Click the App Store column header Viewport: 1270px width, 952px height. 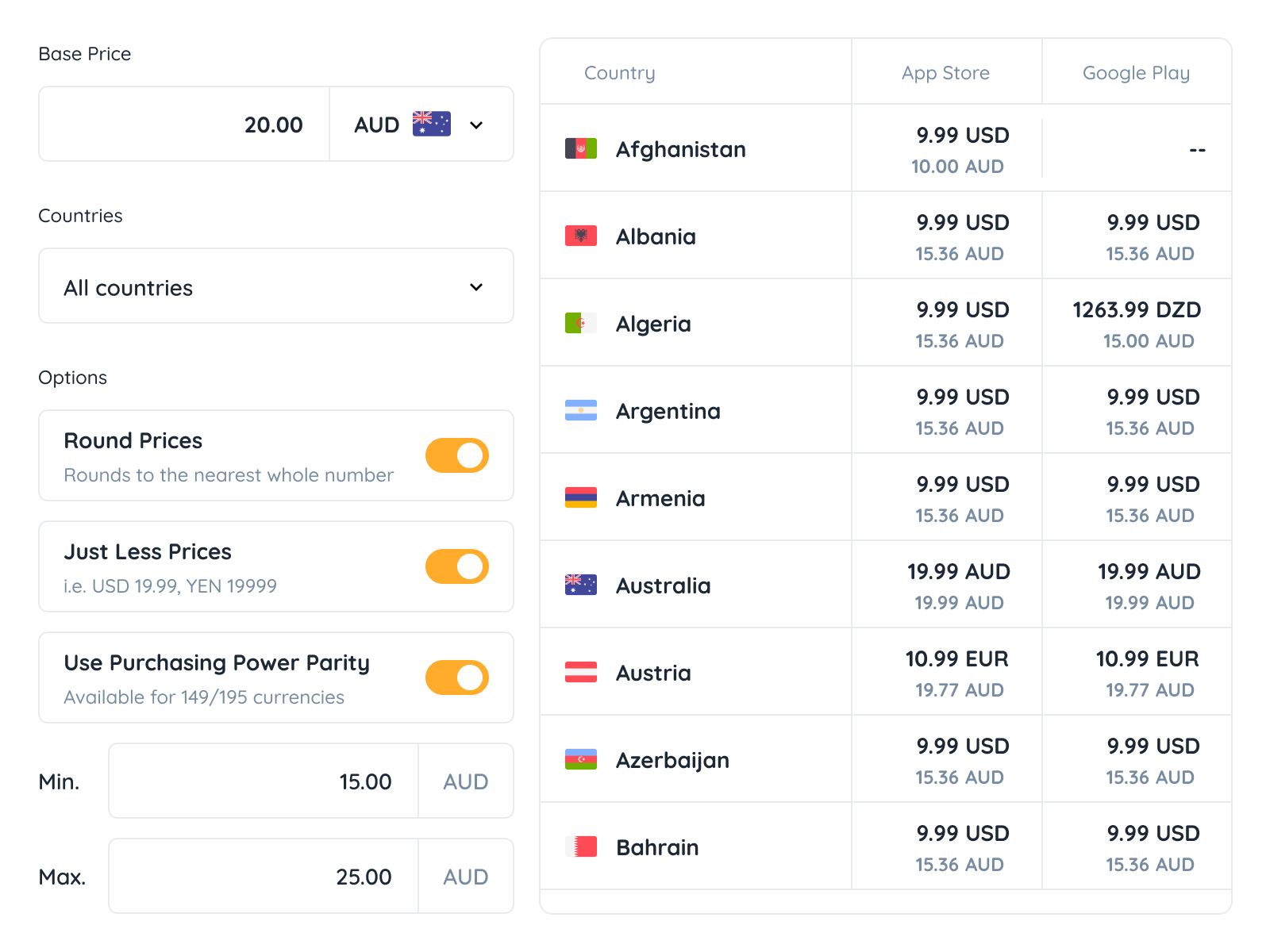(945, 73)
